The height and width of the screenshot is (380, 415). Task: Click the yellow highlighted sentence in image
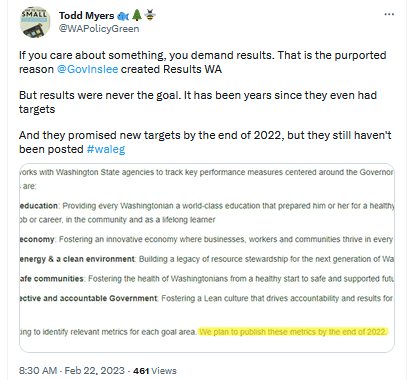point(293,332)
